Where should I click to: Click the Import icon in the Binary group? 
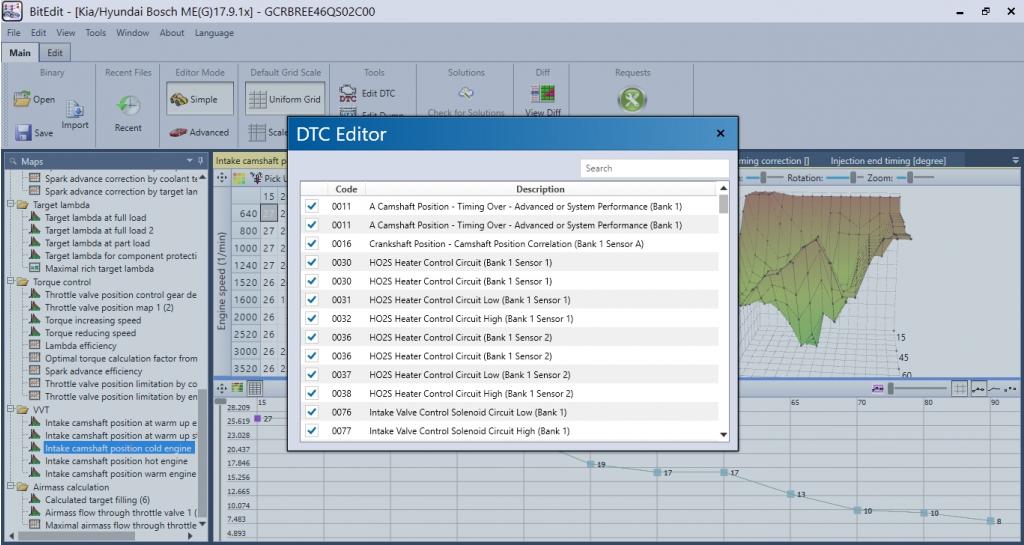(x=75, y=109)
